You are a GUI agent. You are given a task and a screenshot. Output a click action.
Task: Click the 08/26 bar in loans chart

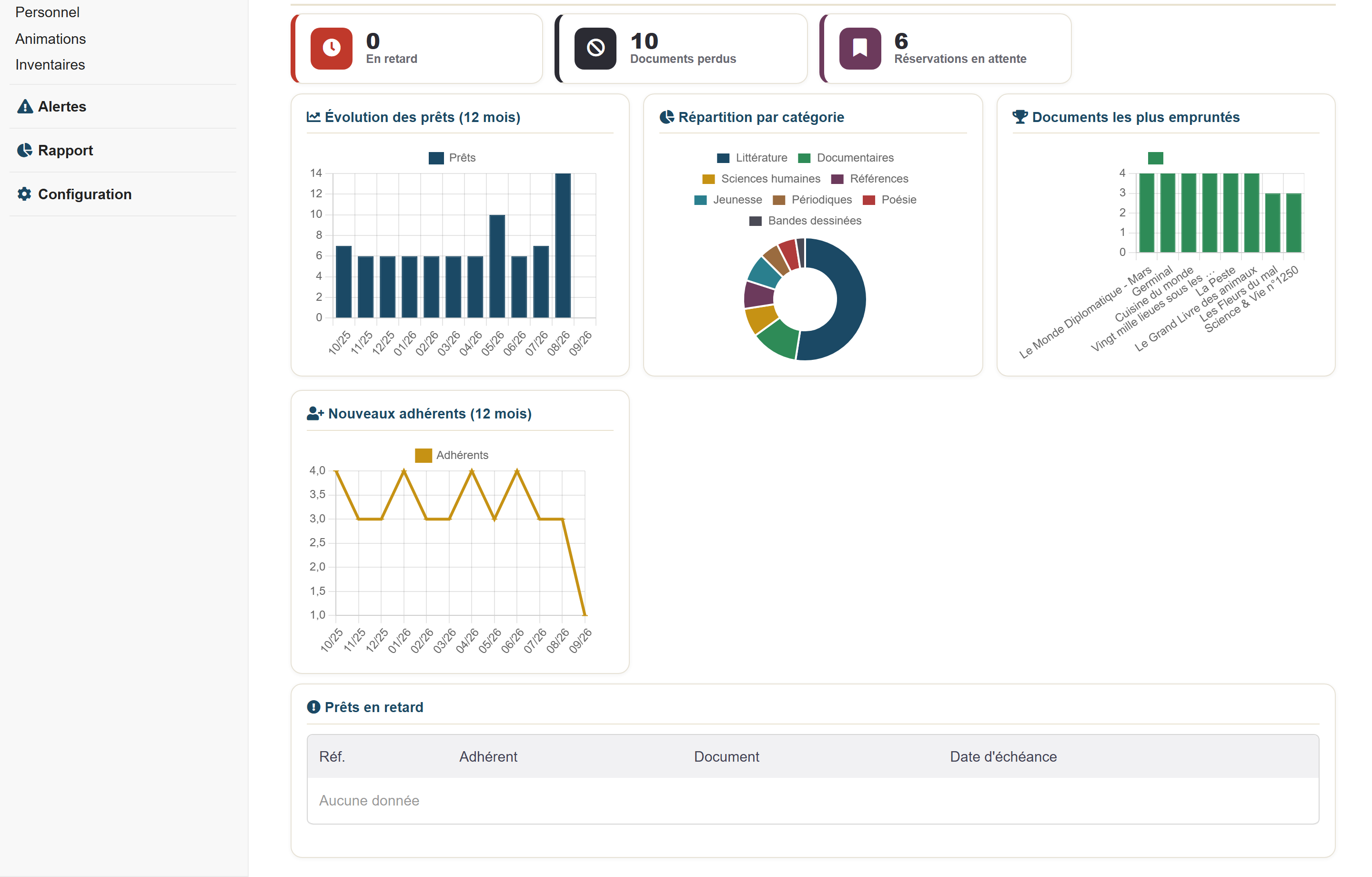click(x=563, y=245)
